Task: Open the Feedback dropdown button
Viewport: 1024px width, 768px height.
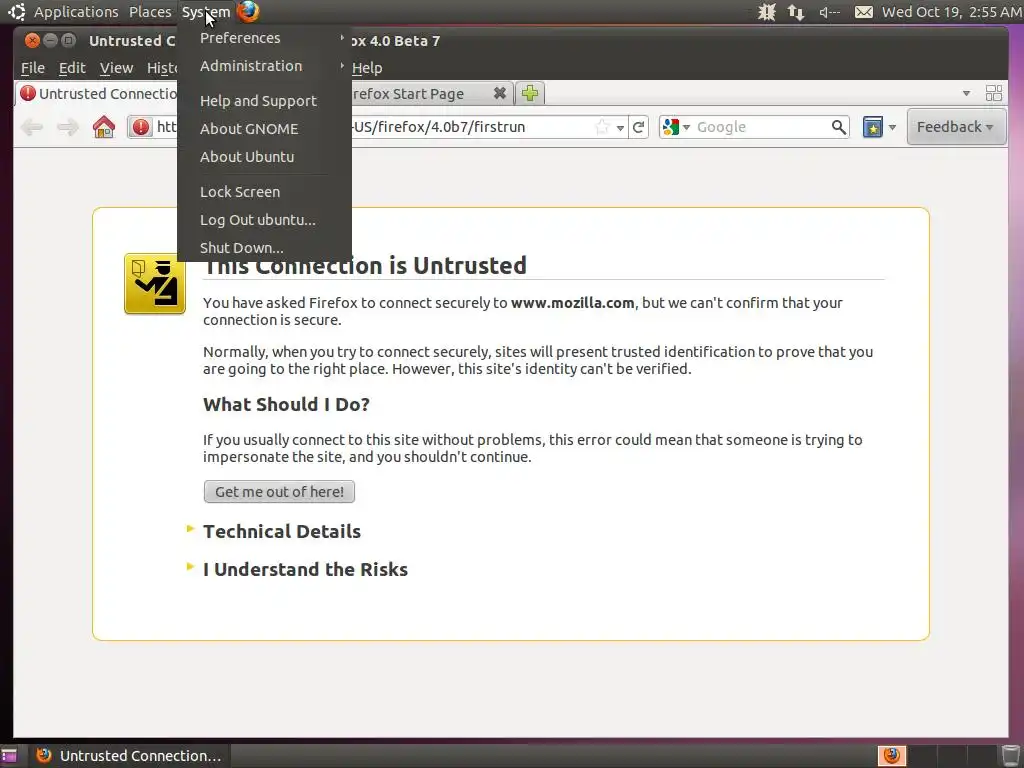Action: pyautogui.click(x=955, y=127)
